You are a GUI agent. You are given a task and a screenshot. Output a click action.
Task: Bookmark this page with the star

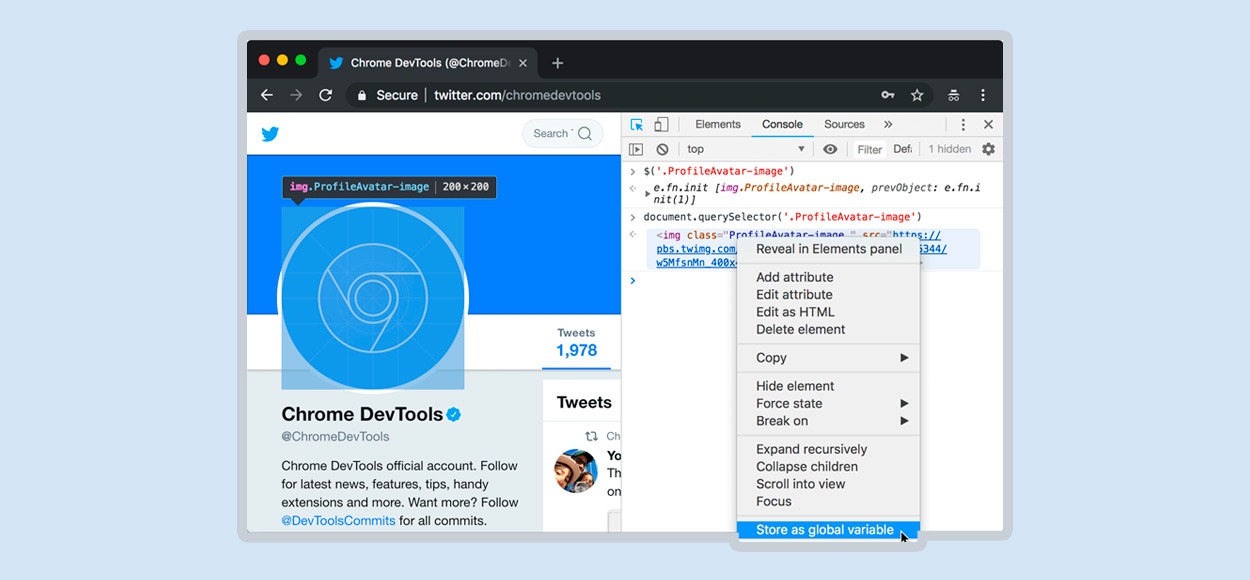(x=917, y=95)
